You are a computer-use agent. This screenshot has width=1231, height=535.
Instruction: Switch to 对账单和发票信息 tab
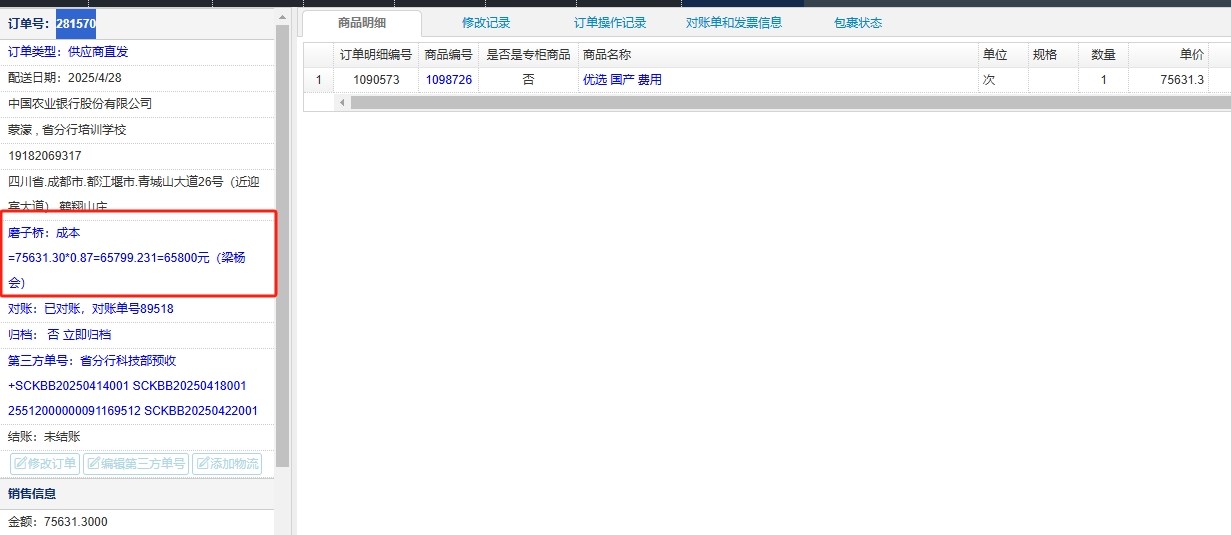pyautogui.click(x=734, y=22)
